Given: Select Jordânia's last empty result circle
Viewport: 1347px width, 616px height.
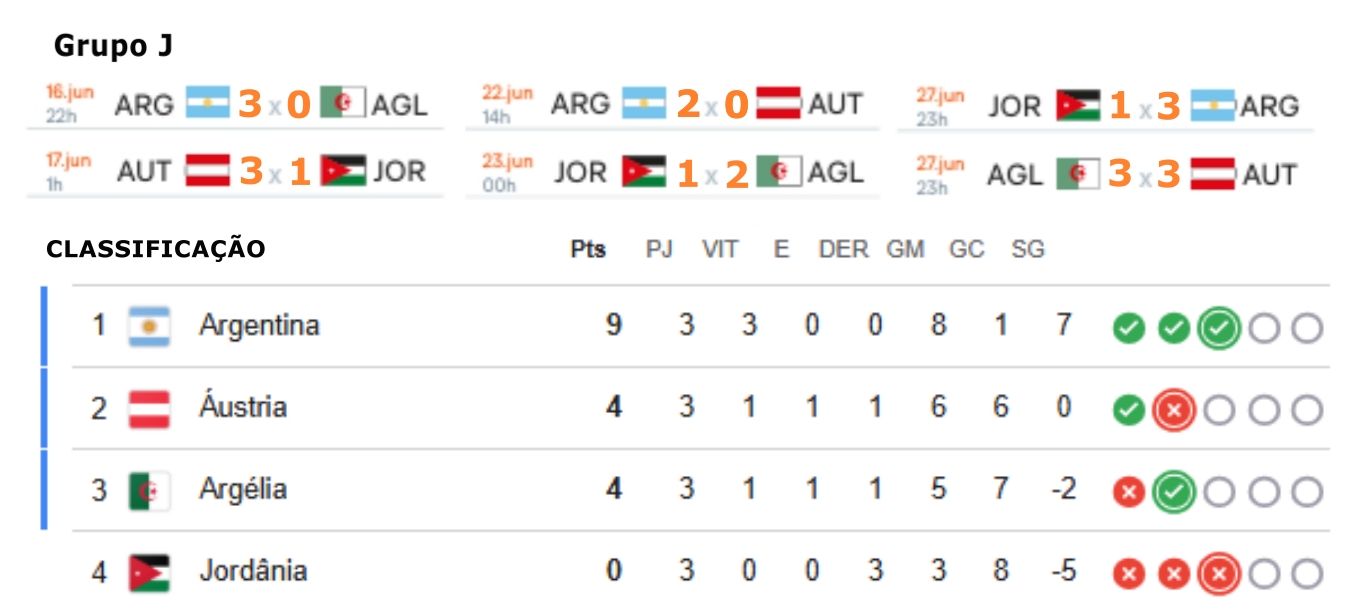Looking at the screenshot, I should click(x=1307, y=574).
